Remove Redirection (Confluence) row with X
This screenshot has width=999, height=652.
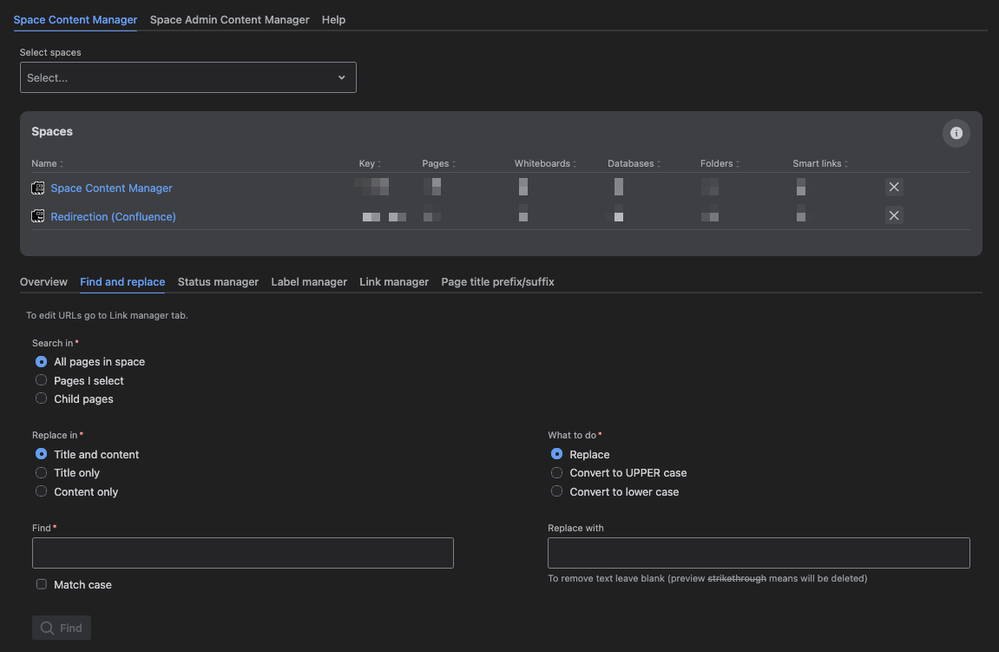894,215
